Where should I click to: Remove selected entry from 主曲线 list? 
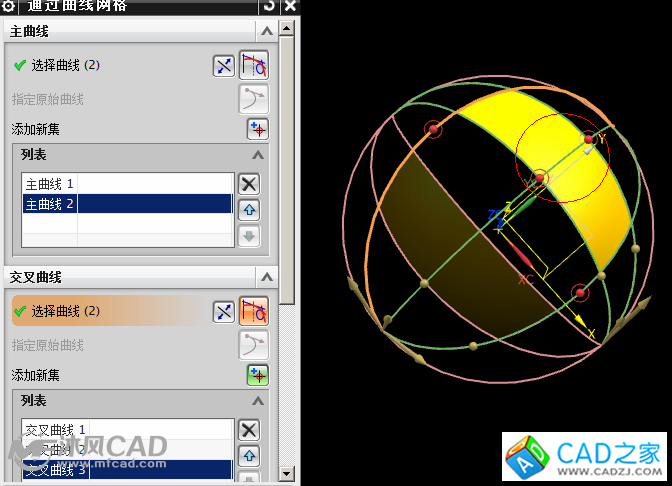249,183
